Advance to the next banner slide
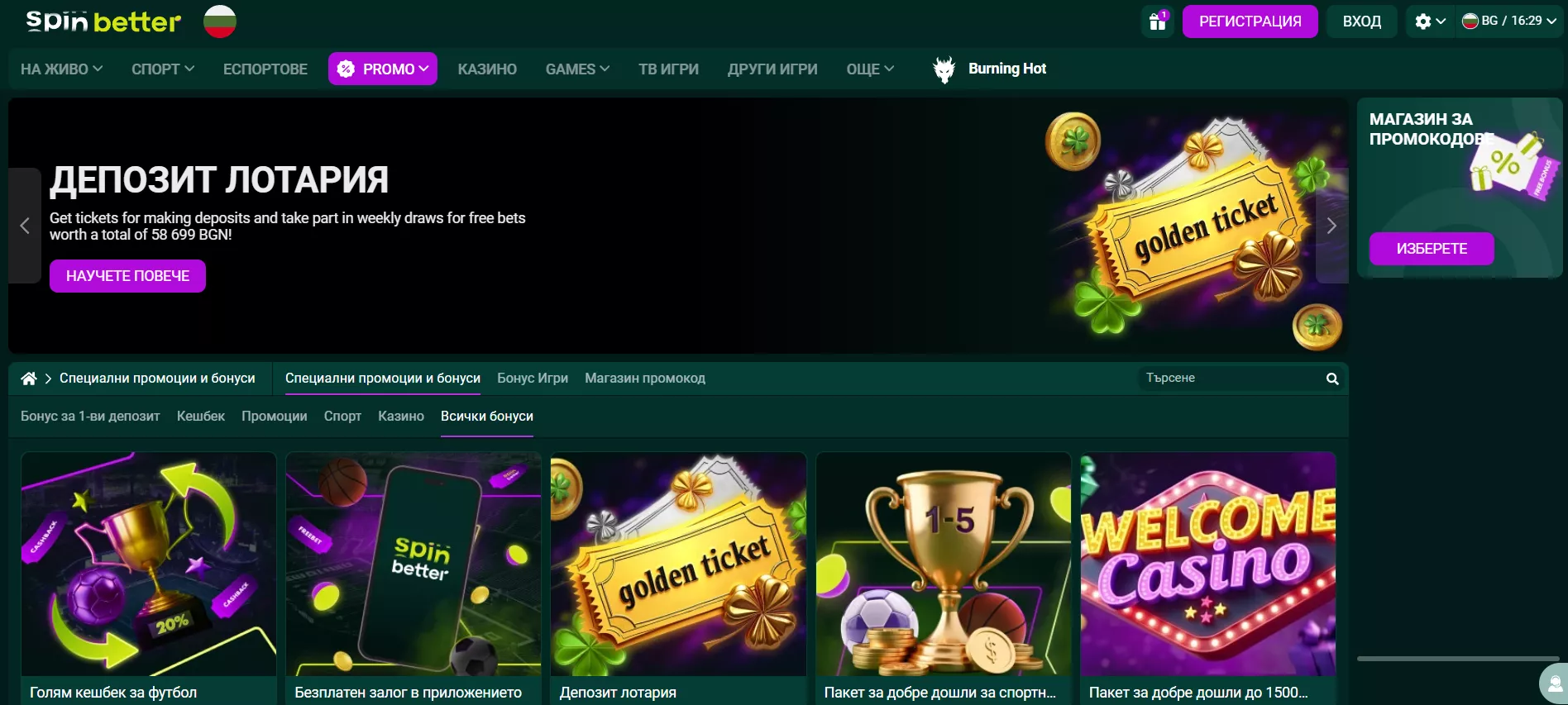 pyautogui.click(x=1331, y=226)
